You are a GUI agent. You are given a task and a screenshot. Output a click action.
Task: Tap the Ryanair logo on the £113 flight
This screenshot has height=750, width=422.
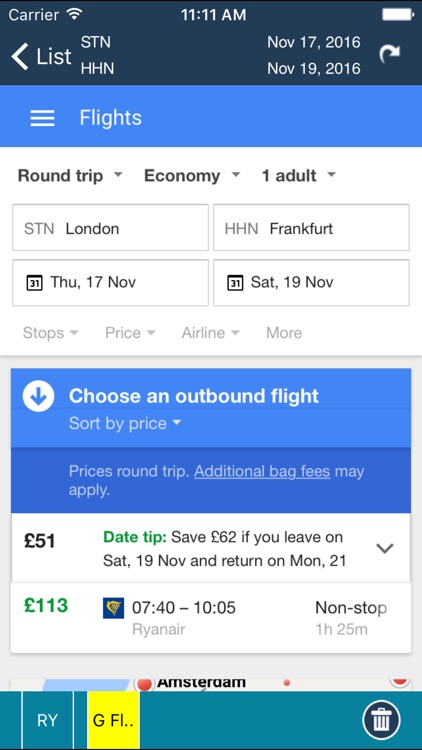click(113, 607)
